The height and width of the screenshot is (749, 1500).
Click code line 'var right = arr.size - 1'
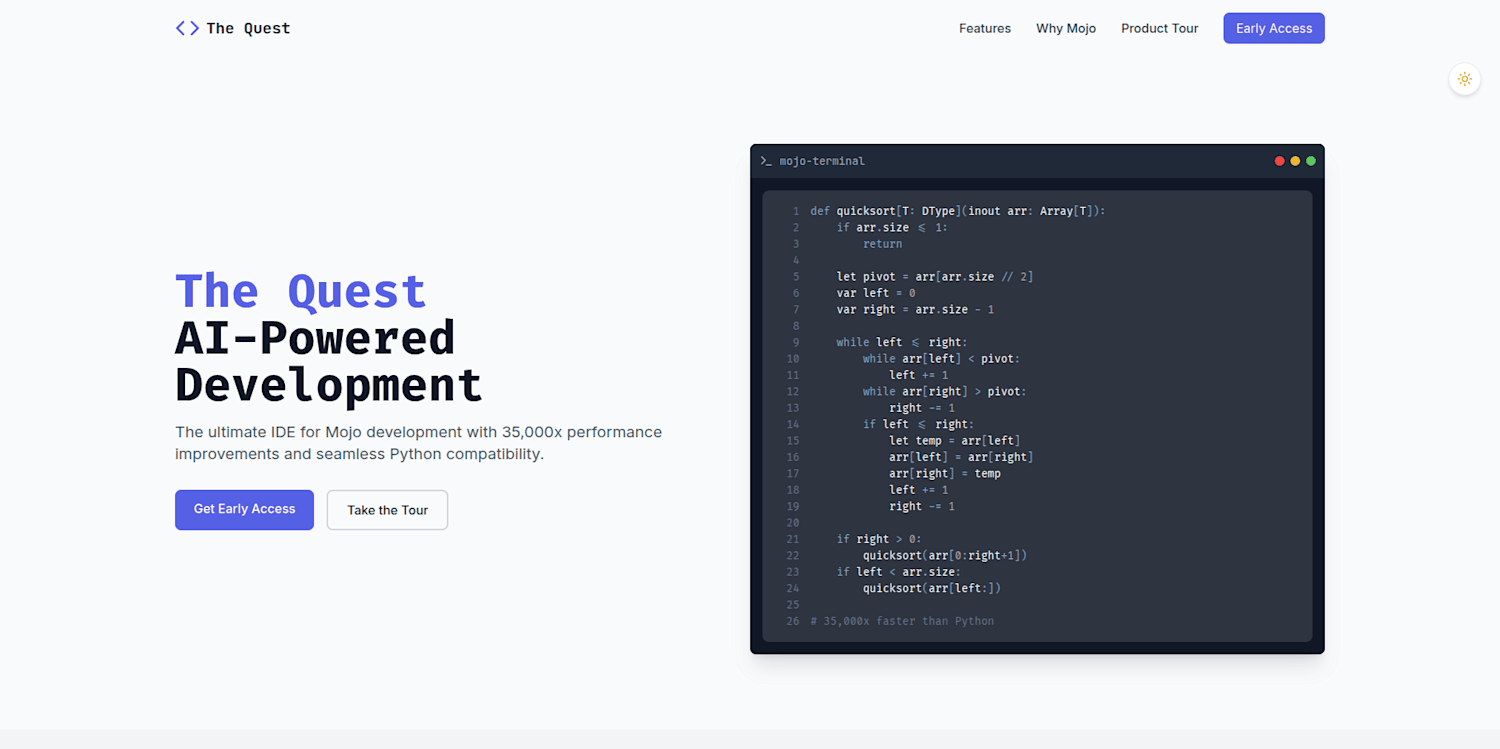[x=916, y=309]
